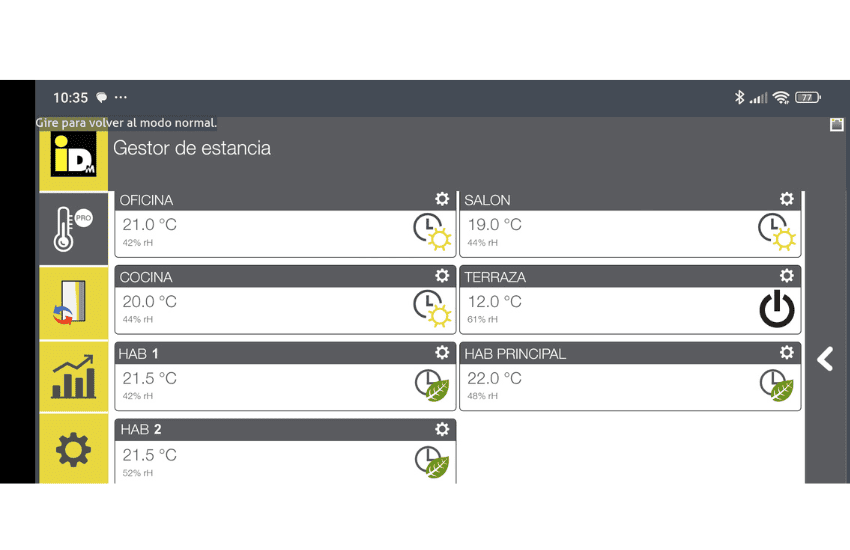Open settings gear for OFICINA room
Viewport: 850px width, 550px height.
click(442, 200)
